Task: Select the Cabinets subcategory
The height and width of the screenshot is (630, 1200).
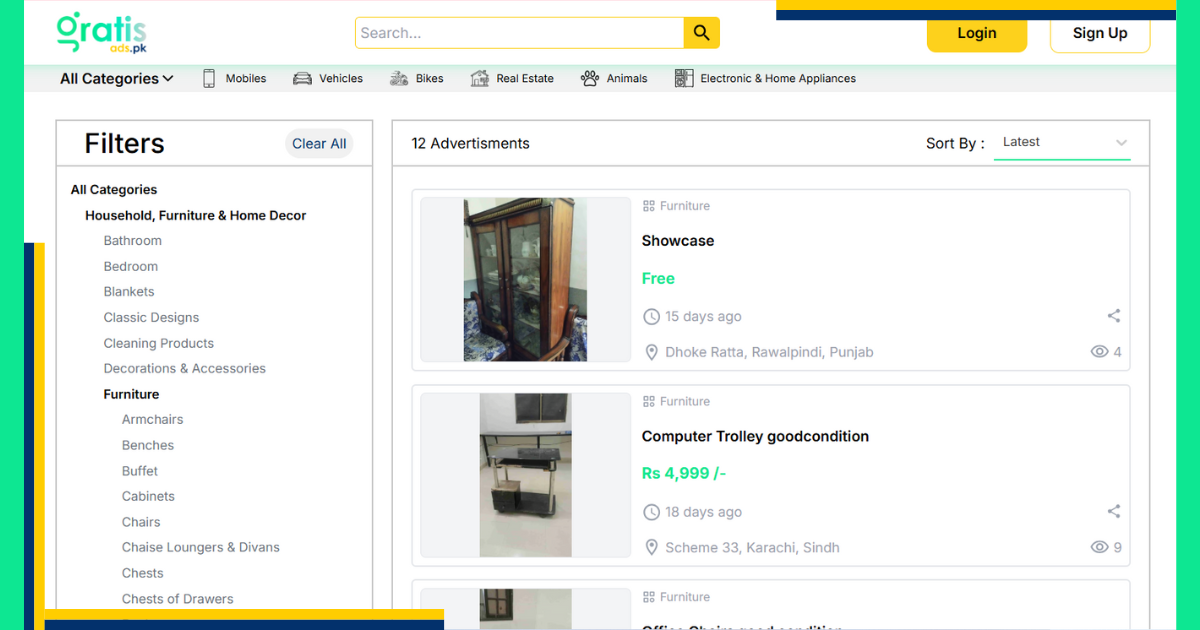Action: pos(148,497)
